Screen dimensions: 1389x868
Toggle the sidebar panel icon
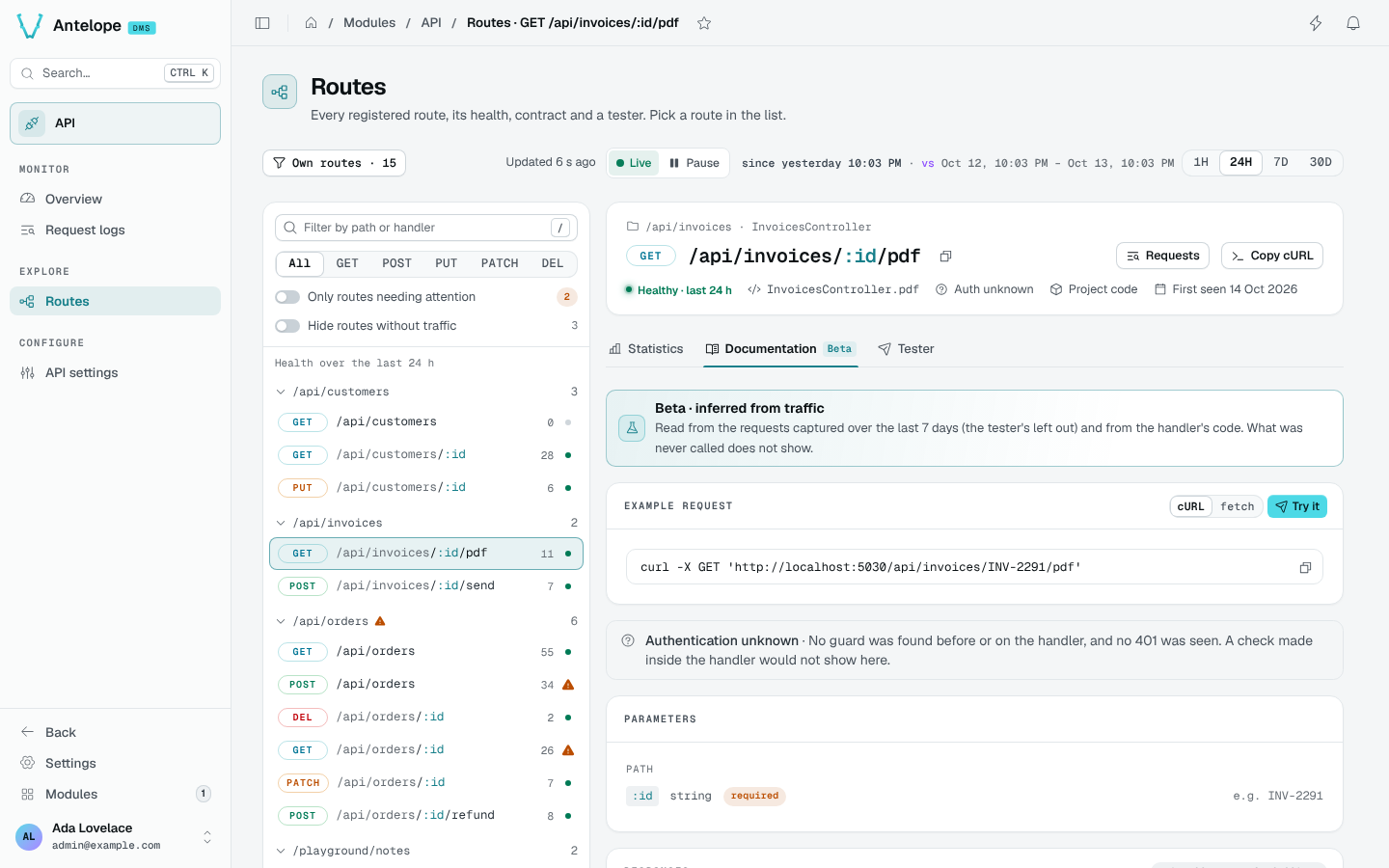[262, 23]
